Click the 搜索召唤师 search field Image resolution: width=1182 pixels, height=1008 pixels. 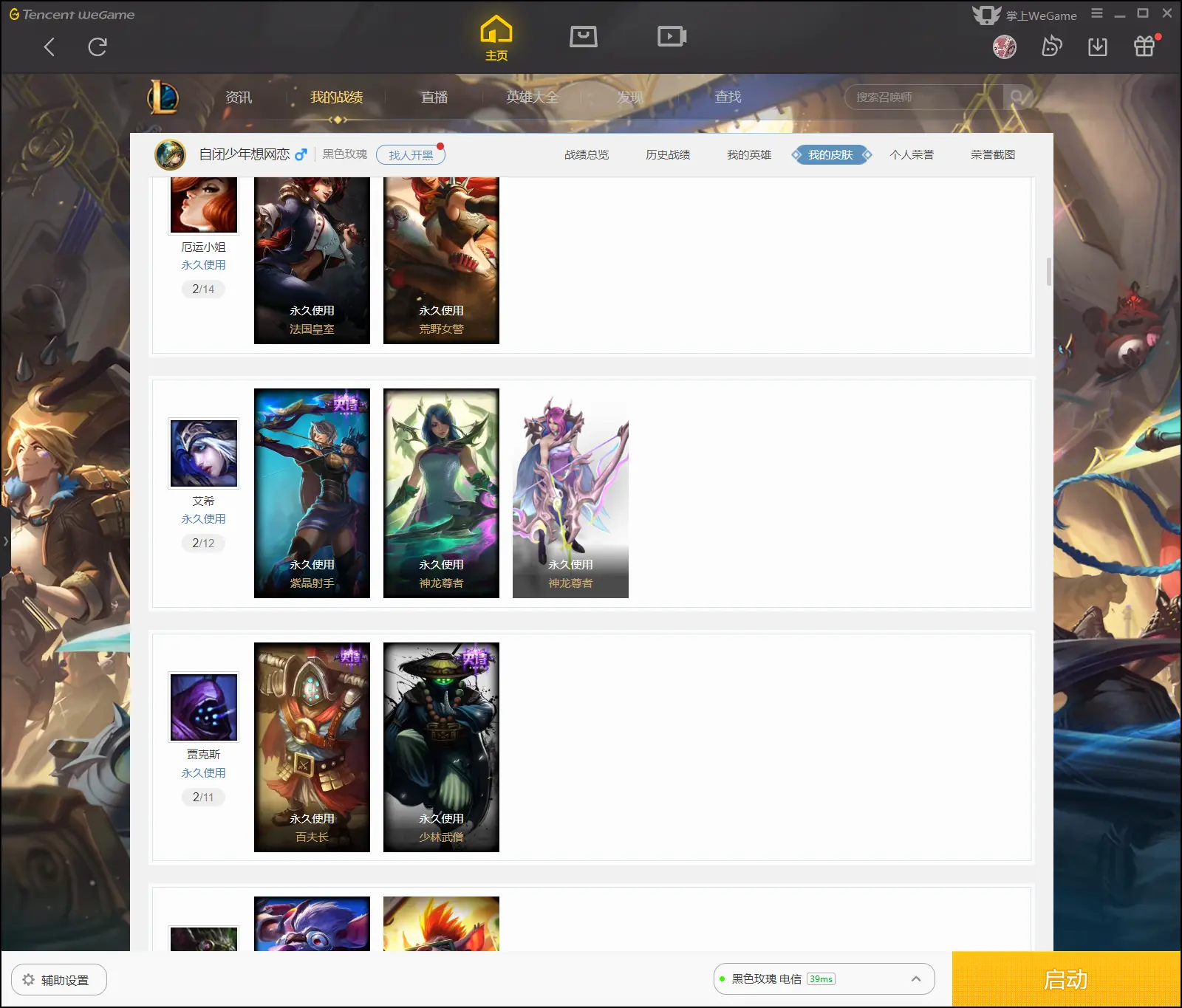(923, 97)
